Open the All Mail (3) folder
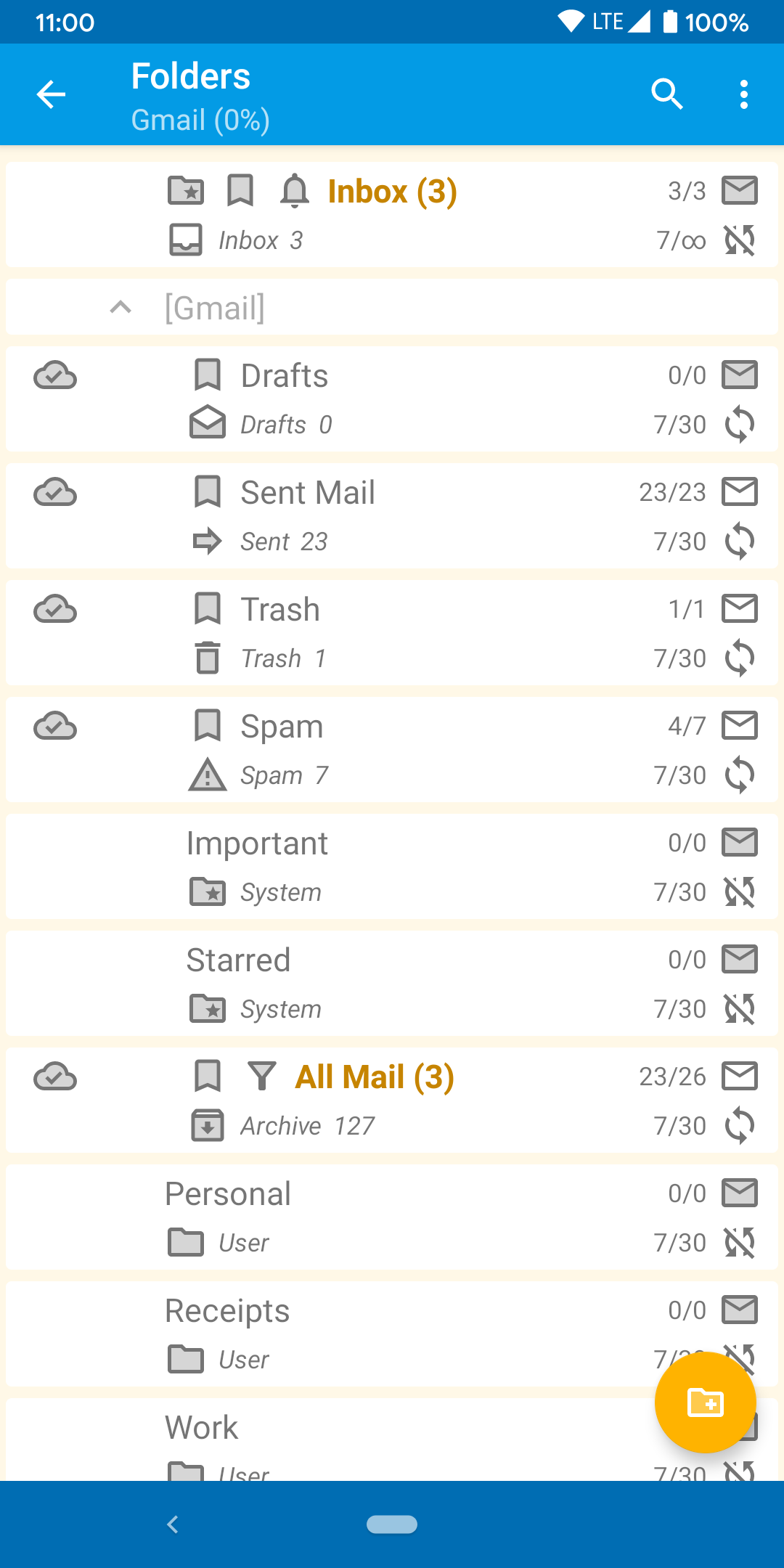 pyautogui.click(x=375, y=1077)
